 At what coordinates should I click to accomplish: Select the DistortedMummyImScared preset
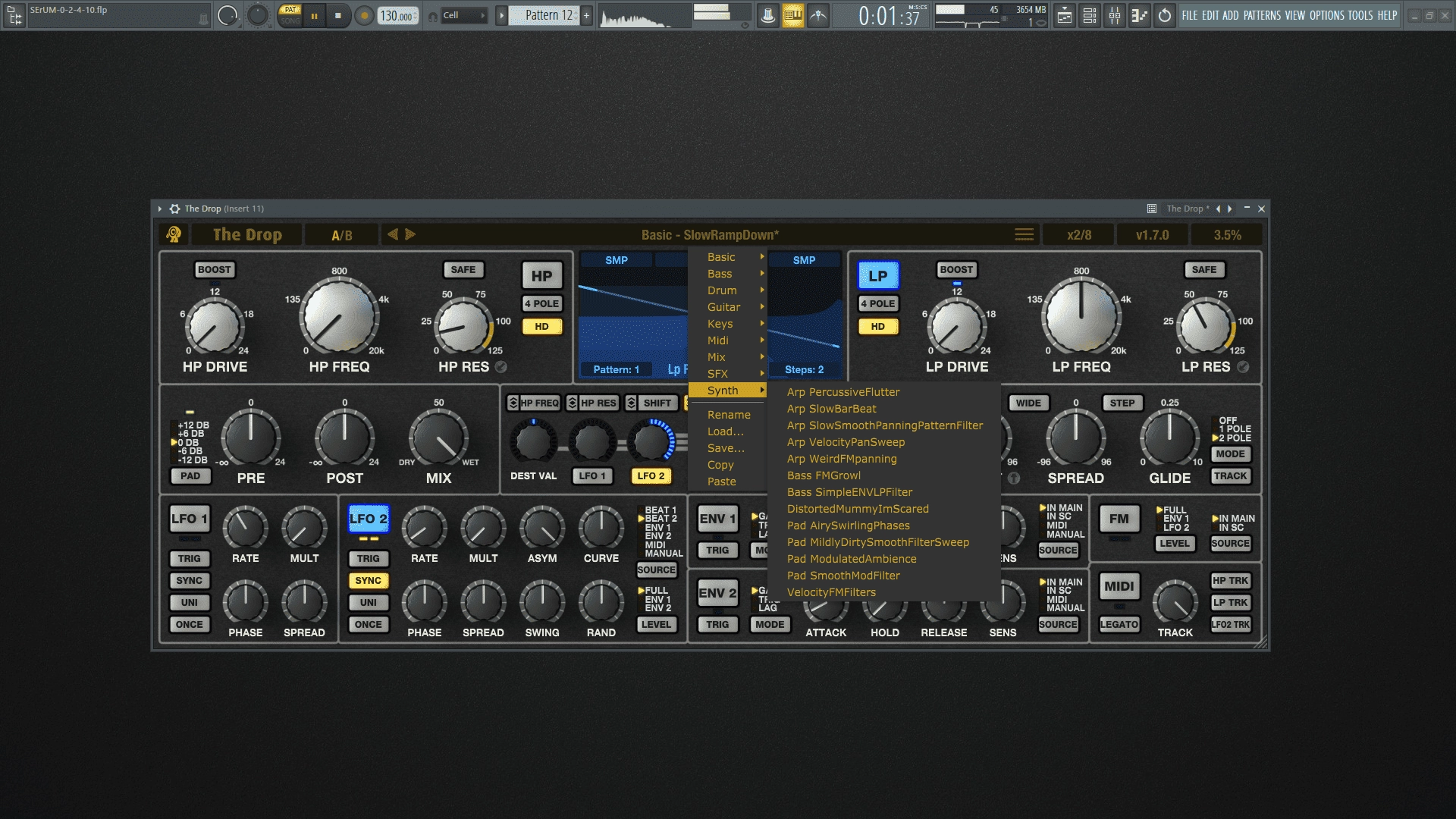pos(883,509)
